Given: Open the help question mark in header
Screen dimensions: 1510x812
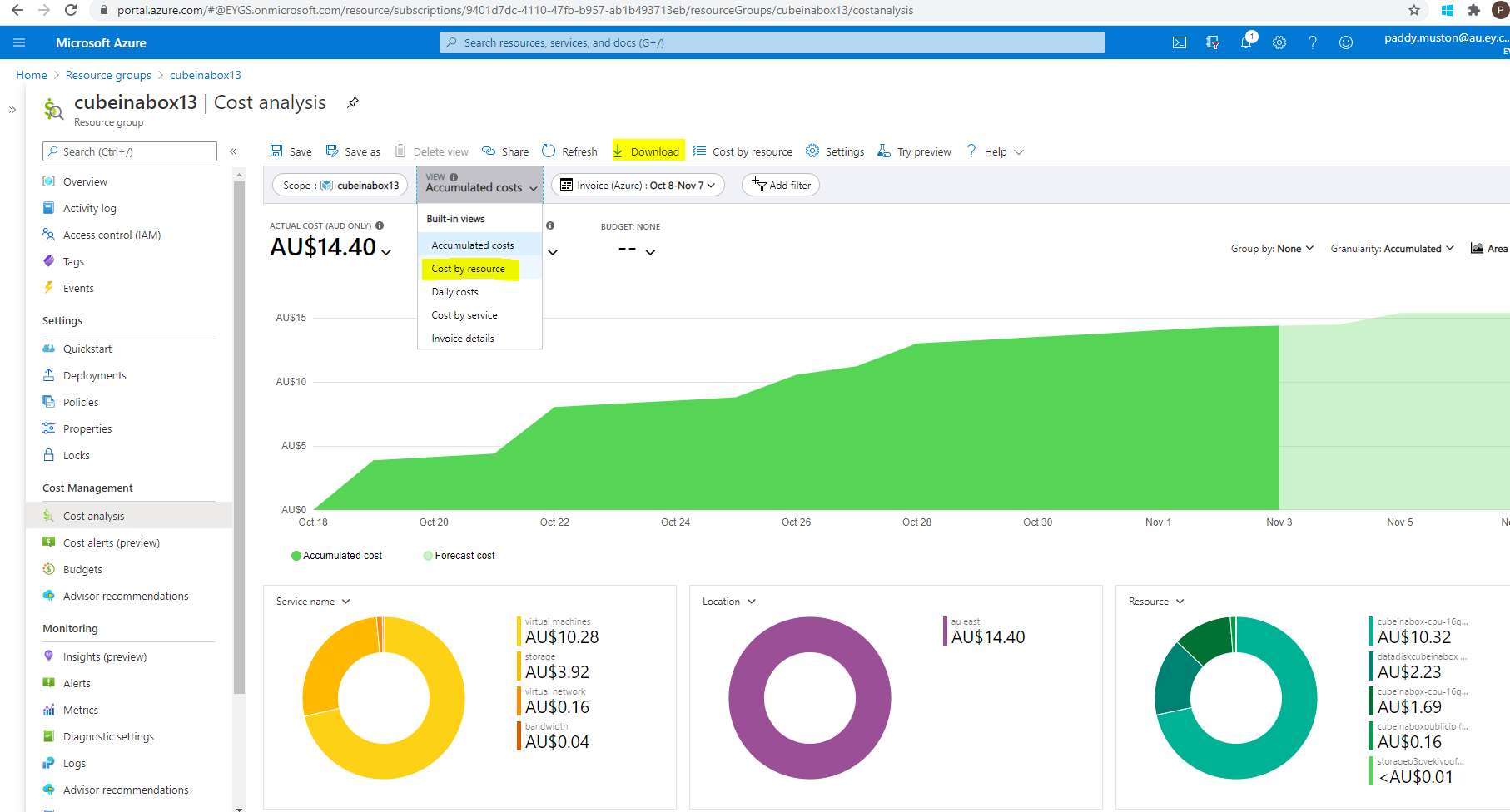Looking at the screenshot, I should (x=1313, y=42).
